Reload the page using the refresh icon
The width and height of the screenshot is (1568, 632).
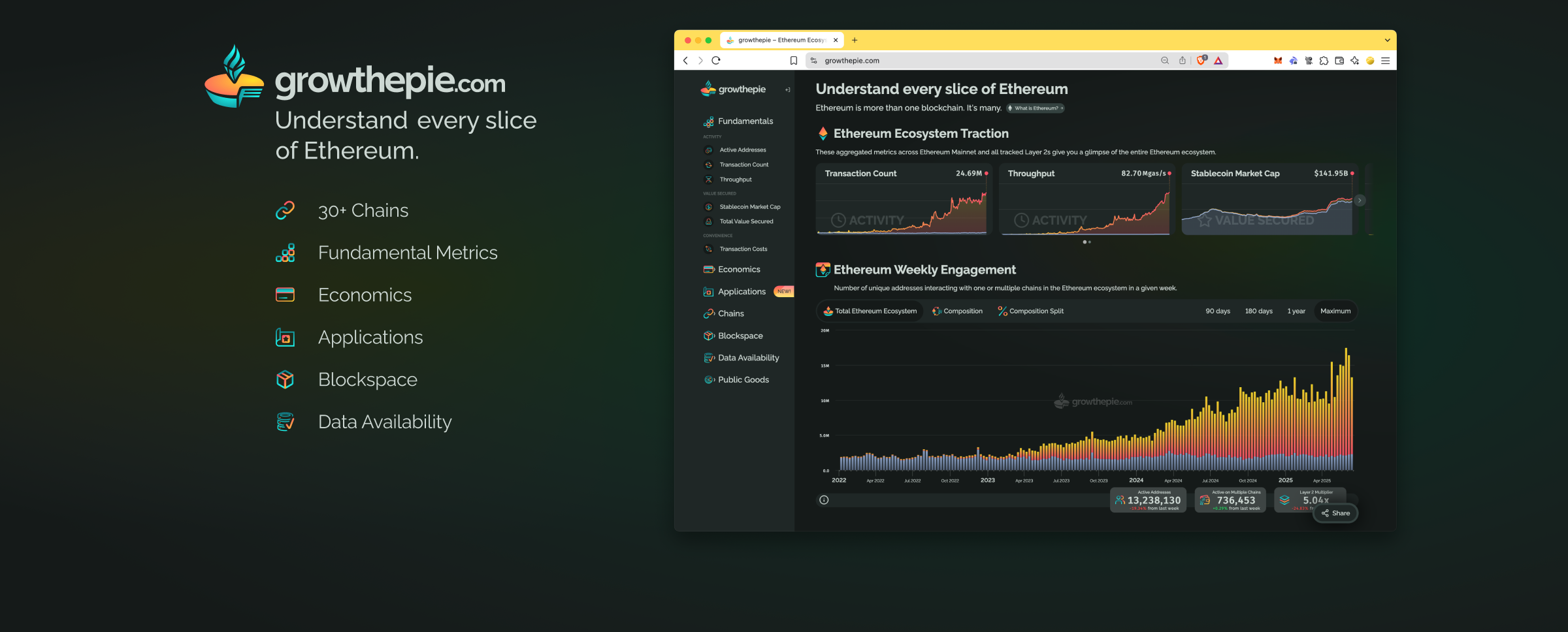point(716,61)
